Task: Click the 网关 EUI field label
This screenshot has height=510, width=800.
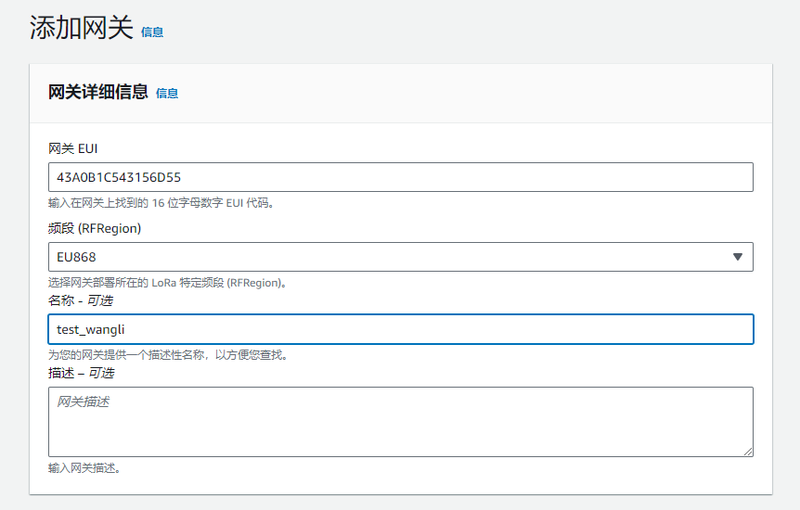Action: click(x=73, y=148)
